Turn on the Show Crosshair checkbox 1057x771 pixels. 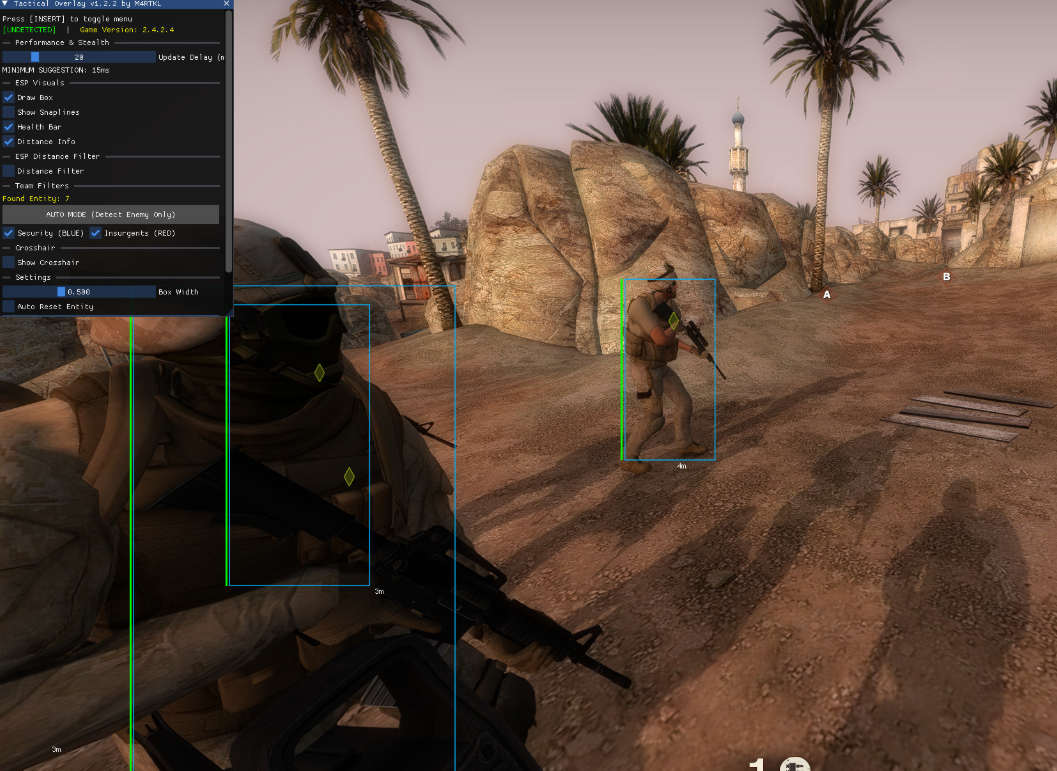9,262
